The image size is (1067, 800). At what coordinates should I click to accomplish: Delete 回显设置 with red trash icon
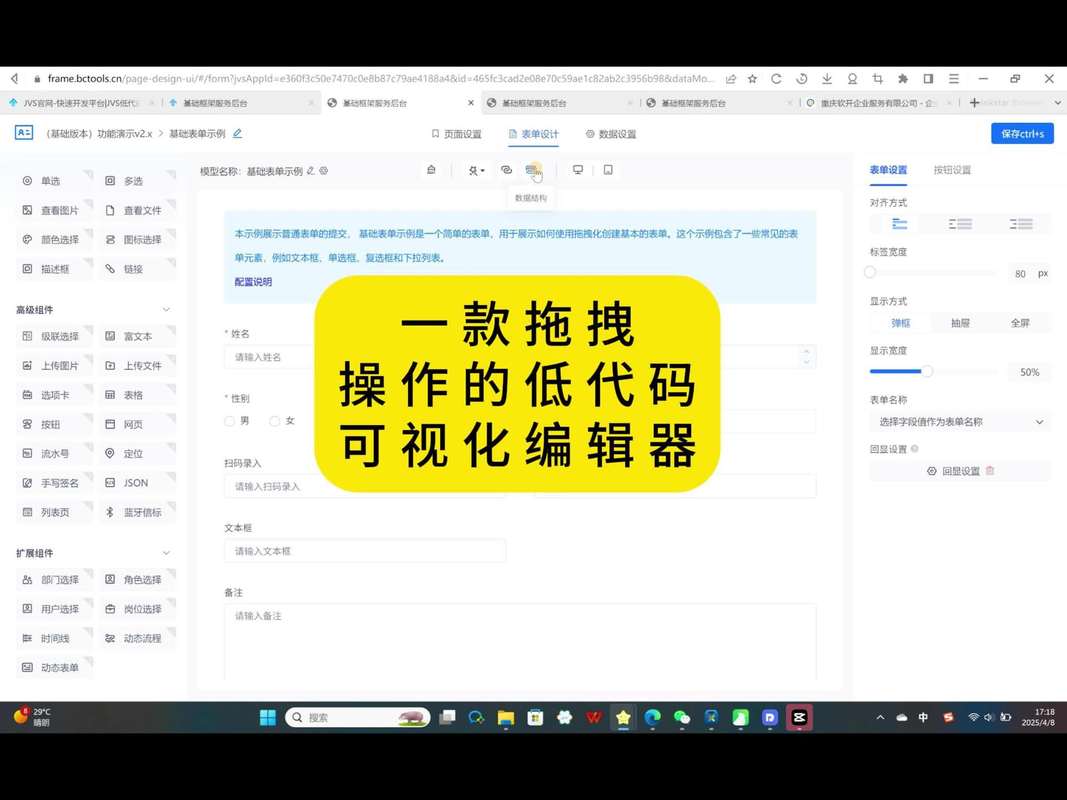coord(990,471)
